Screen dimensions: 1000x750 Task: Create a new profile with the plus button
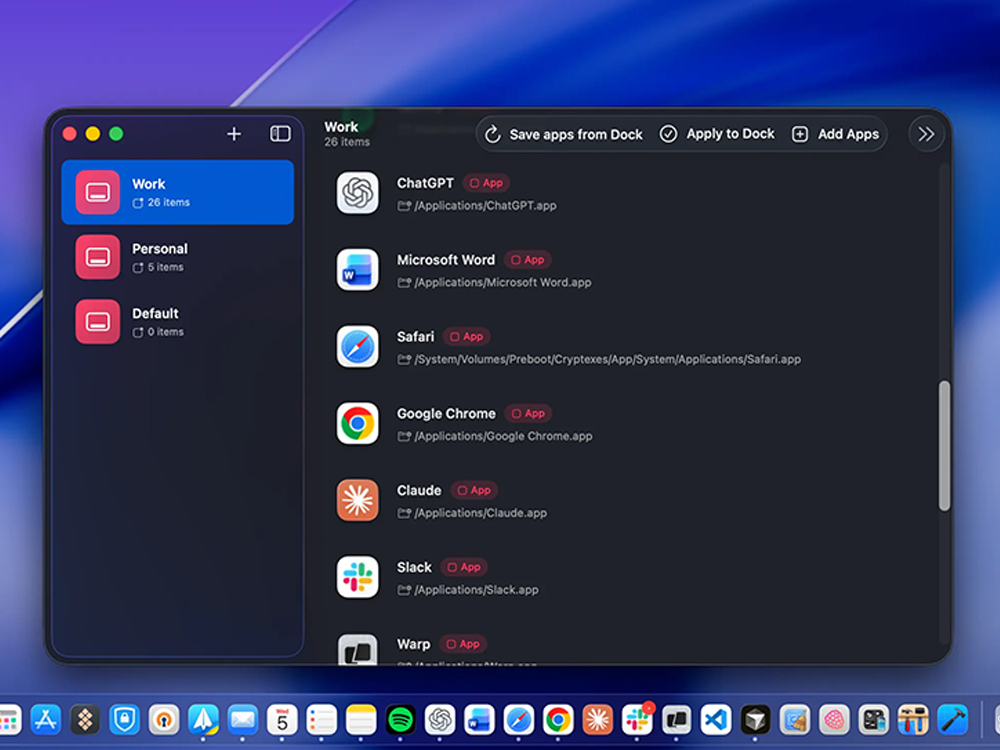coord(234,133)
